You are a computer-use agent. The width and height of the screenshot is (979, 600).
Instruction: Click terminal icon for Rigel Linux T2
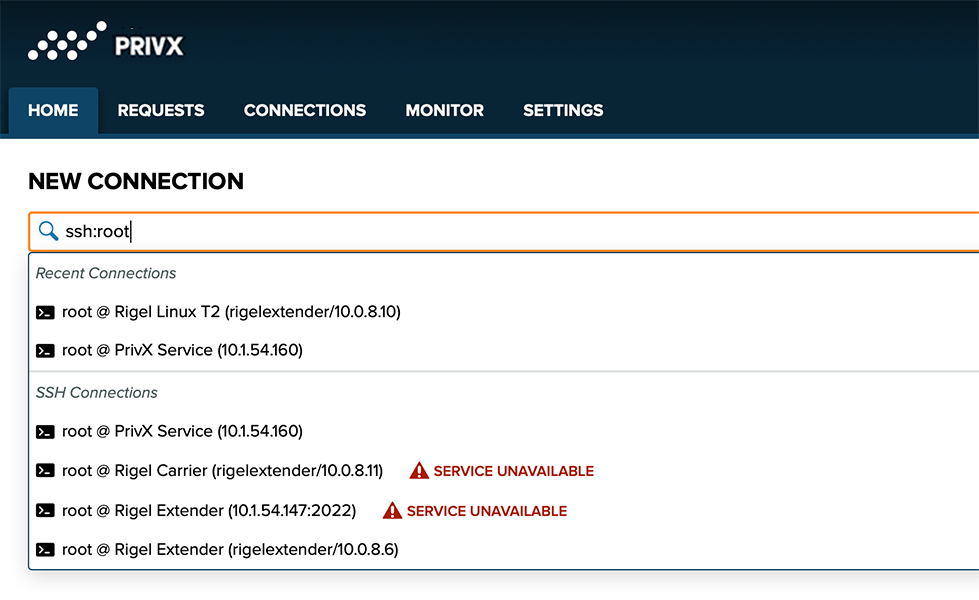45,312
